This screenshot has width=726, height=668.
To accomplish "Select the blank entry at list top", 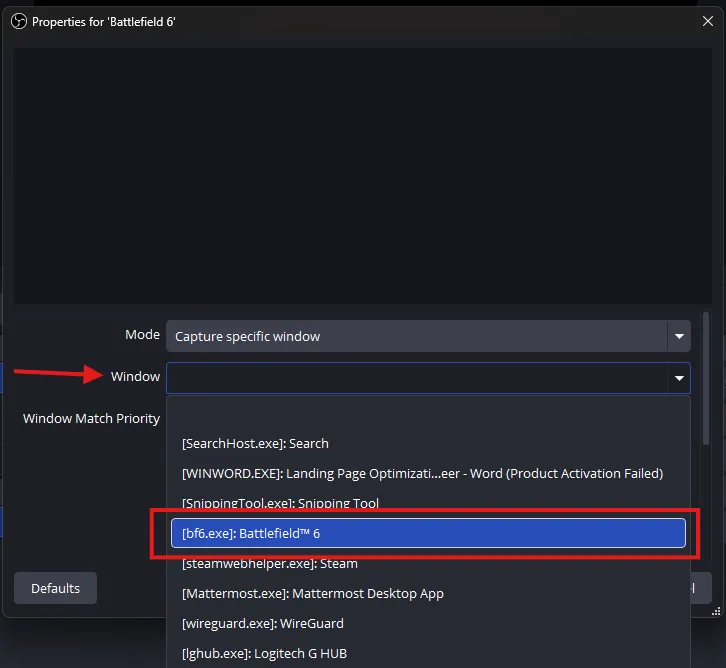I will [x=428, y=413].
